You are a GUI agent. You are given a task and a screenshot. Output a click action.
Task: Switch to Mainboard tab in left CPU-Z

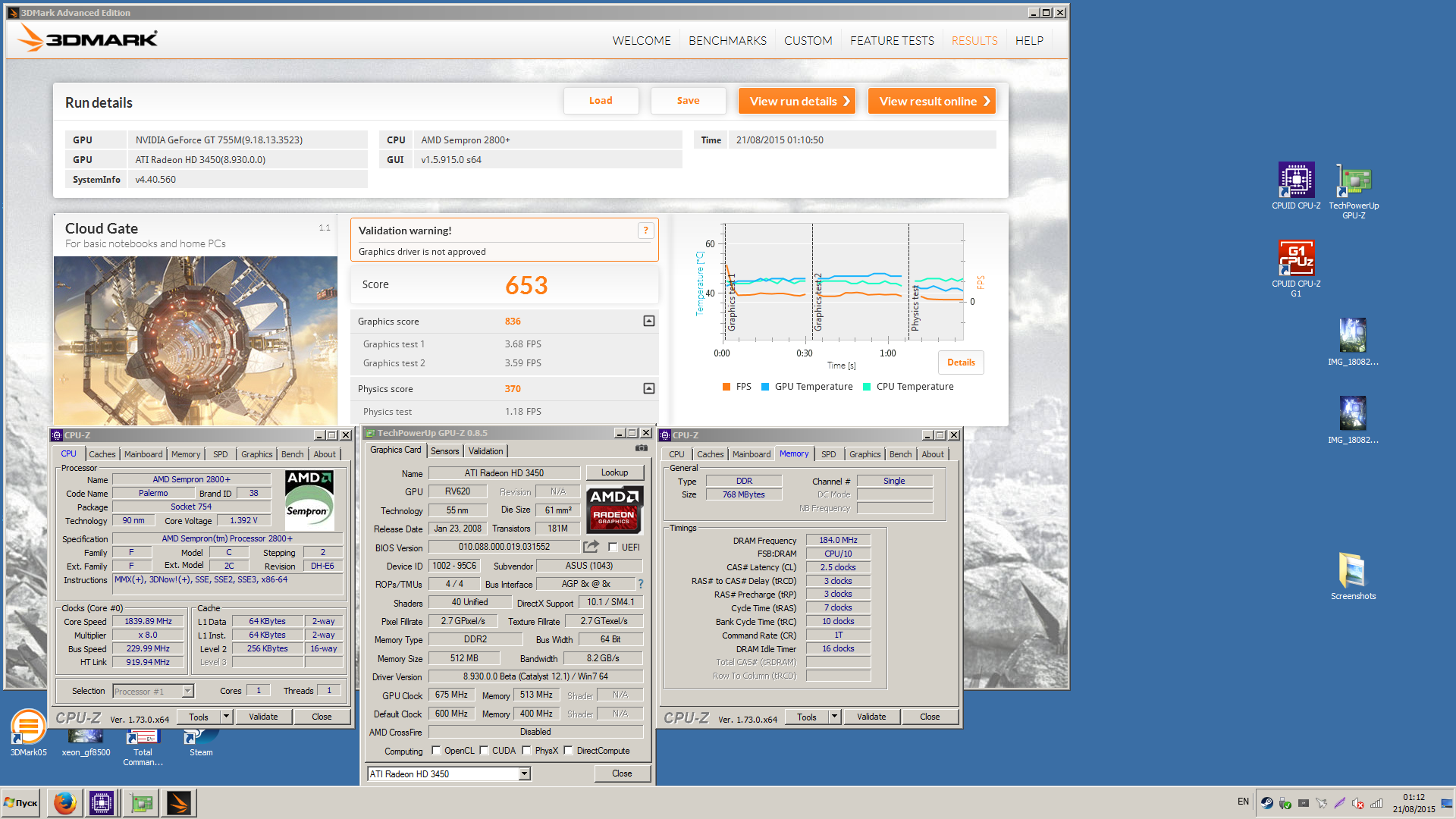tap(143, 454)
